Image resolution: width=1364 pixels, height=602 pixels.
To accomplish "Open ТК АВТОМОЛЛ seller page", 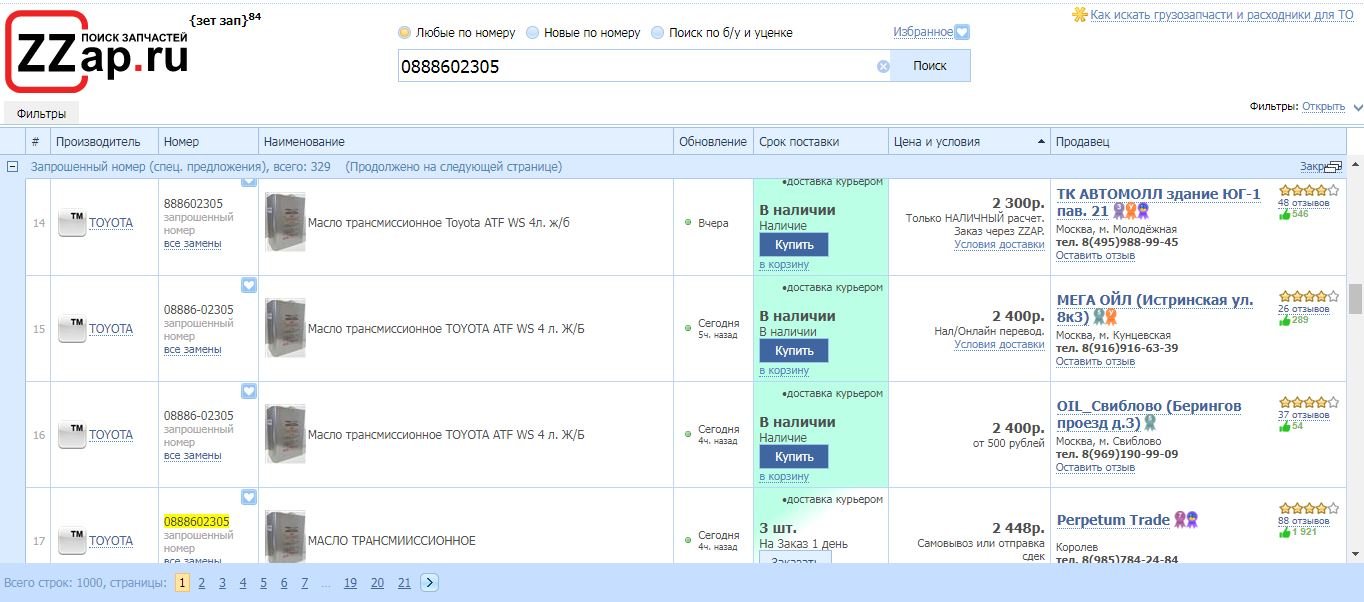I will [x=1159, y=202].
